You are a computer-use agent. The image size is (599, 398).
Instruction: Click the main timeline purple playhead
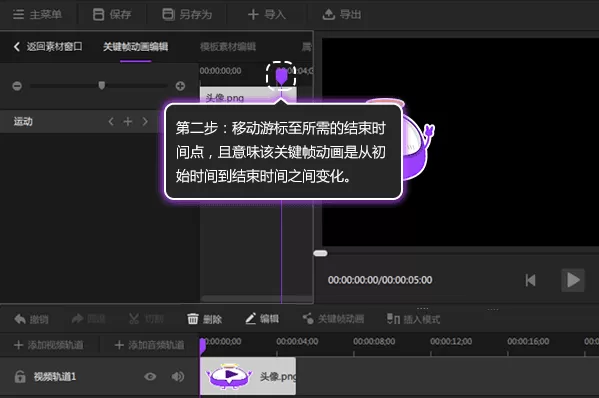pyautogui.click(x=202, y=346)
